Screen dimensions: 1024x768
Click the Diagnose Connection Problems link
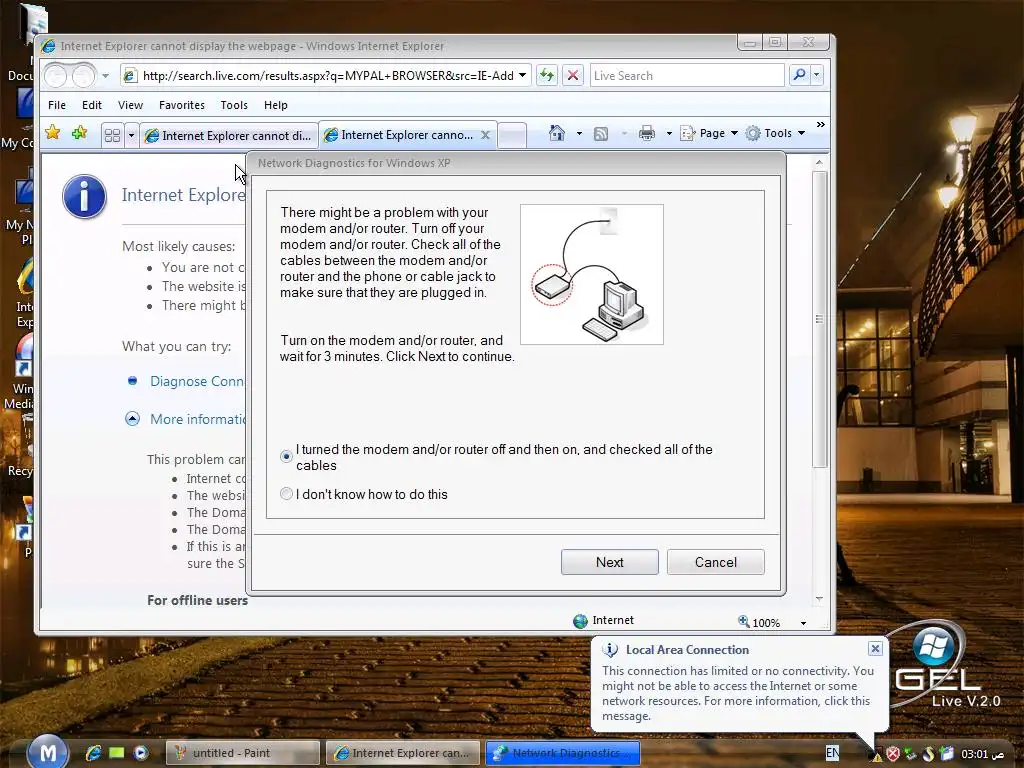(197, 381)
